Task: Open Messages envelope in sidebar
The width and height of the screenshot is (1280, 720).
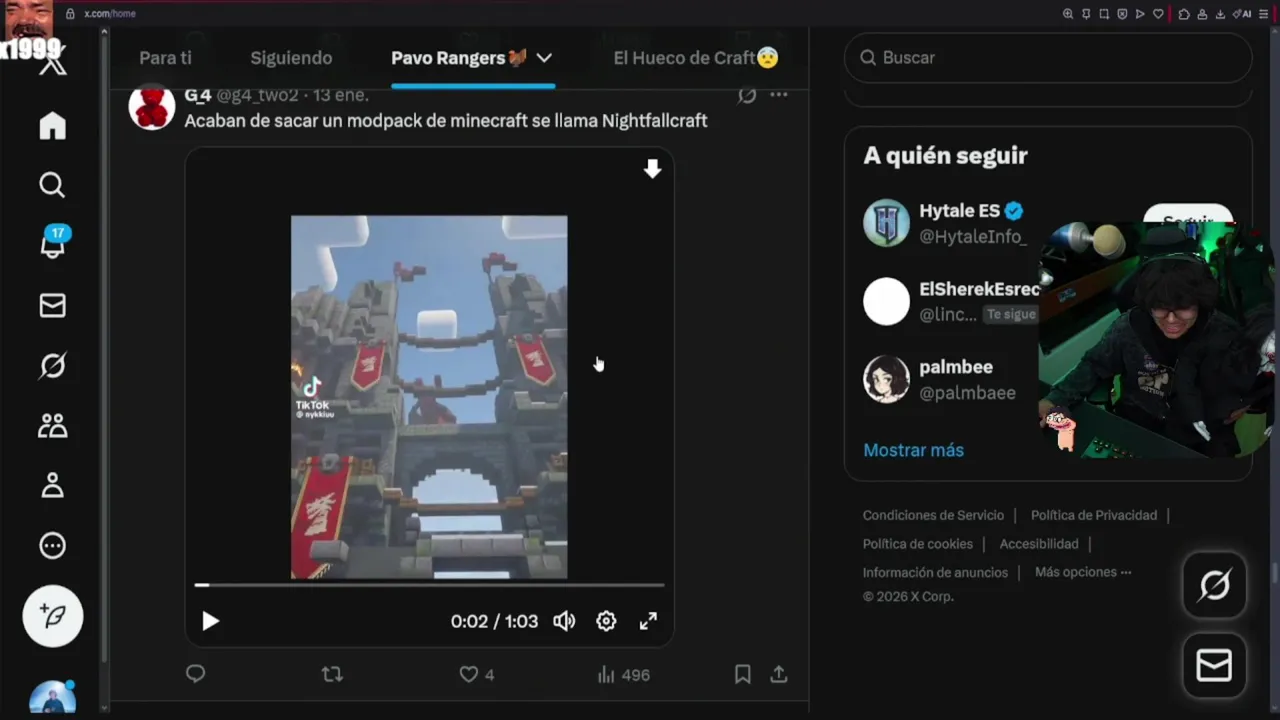Action: [x=52, y=306]
